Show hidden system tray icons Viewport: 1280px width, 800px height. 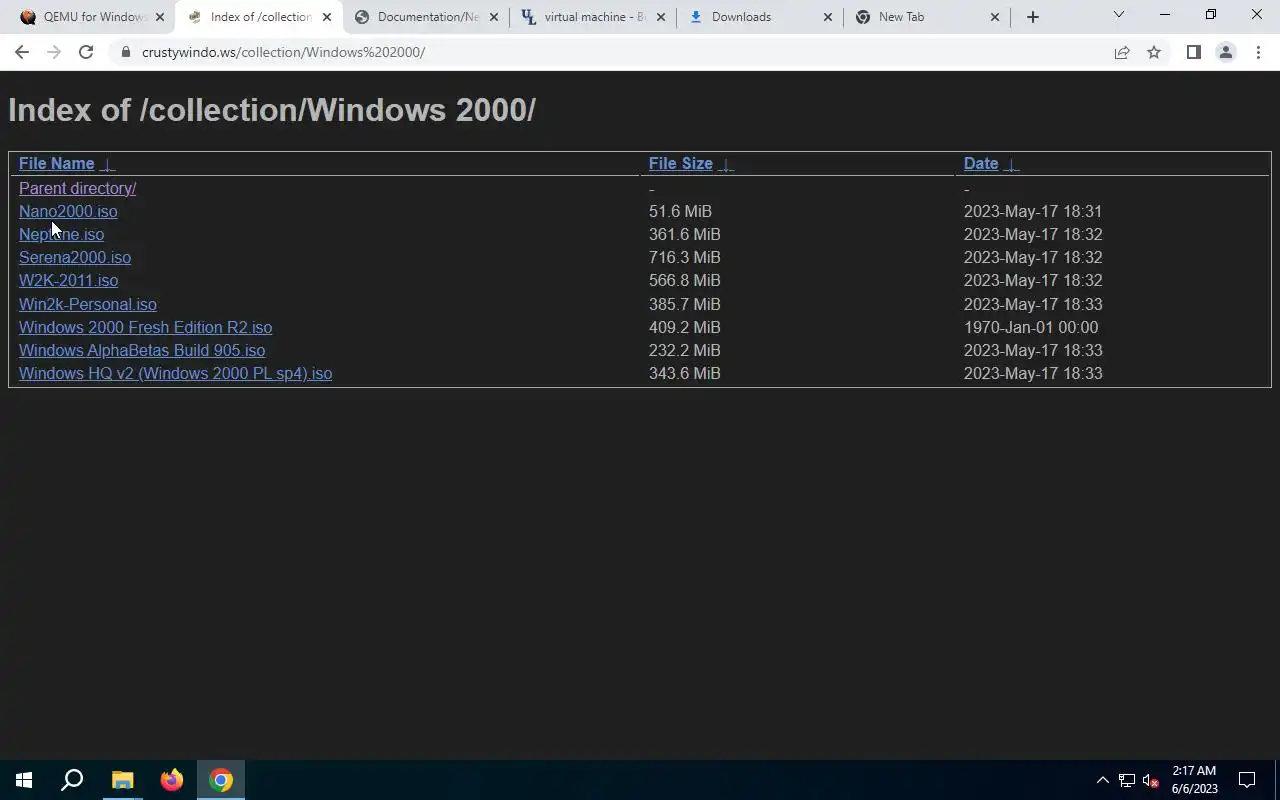(x=1102, y=780)
